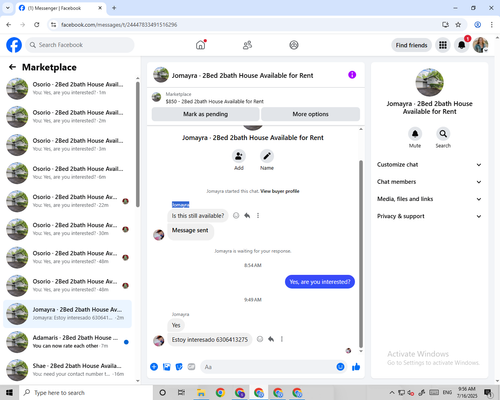Open the Facebook logo home link

click(14, 45)
